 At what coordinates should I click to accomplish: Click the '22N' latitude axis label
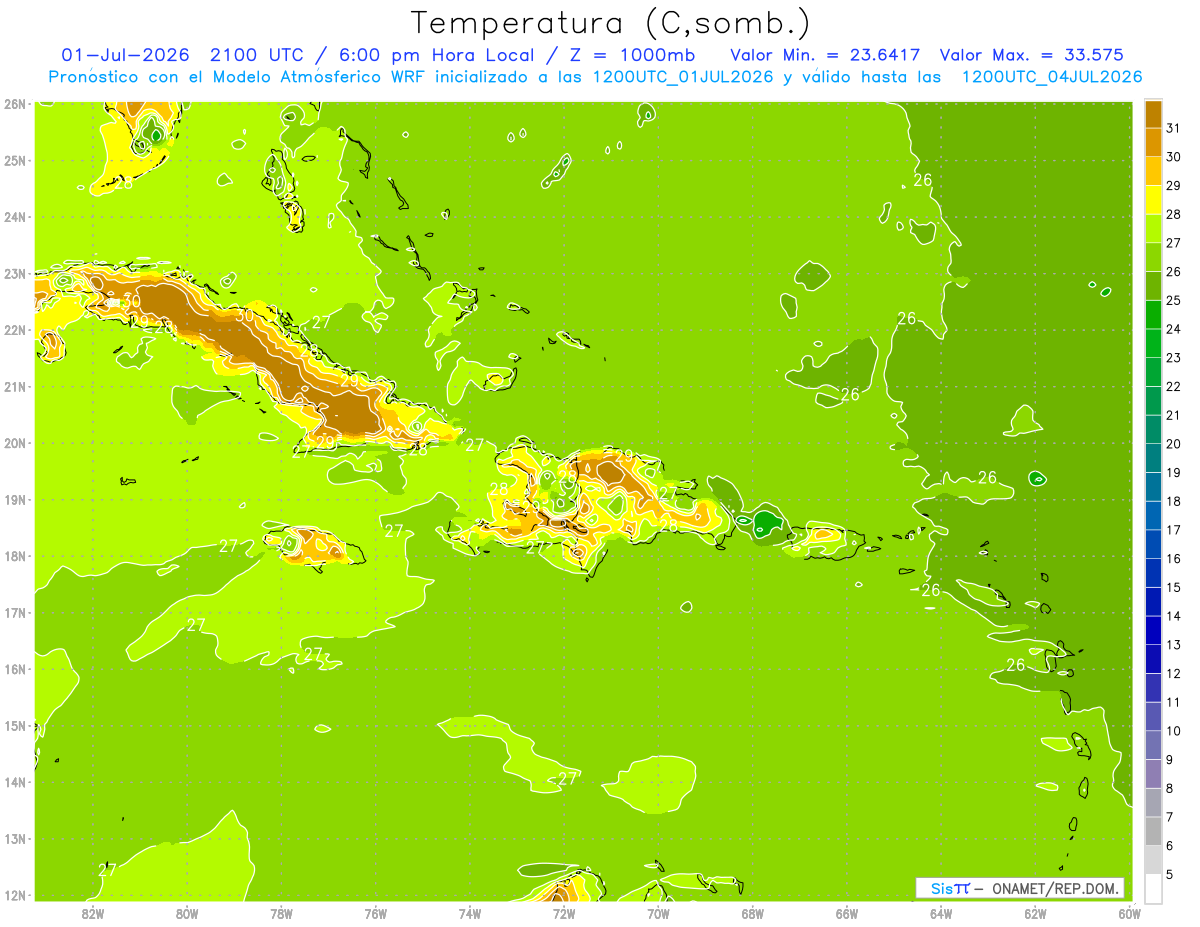pyautogui.click(x=14, y=330)
